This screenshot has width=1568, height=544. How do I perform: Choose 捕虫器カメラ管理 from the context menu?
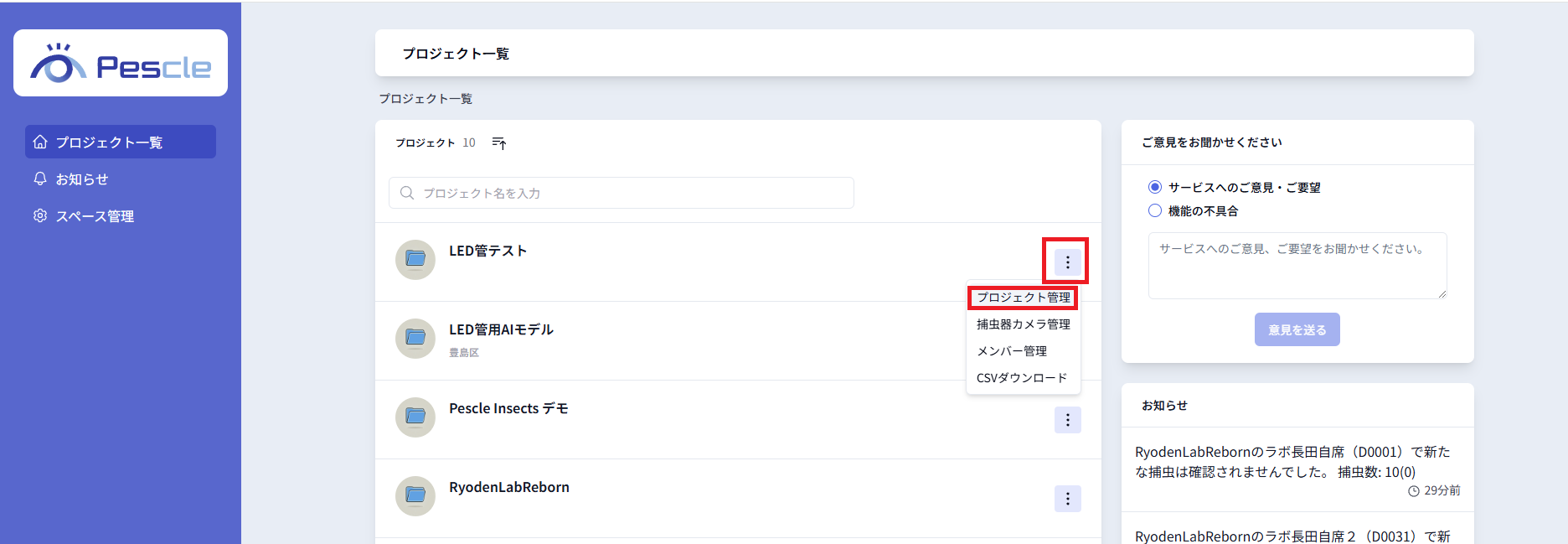click(x=1023, y=324)
